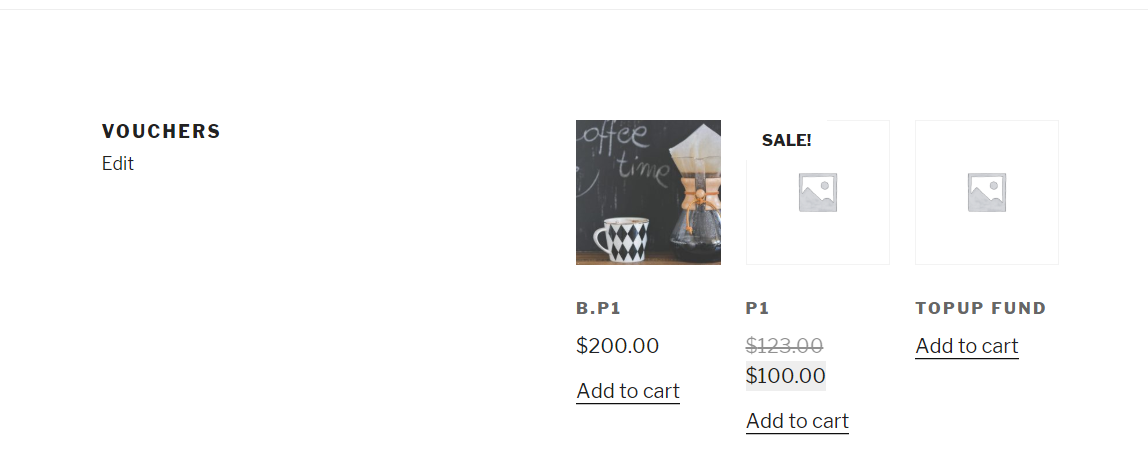Click the highlighted $100.00 sale price
Screen dimensions: 1148x455
click(786, 376)
